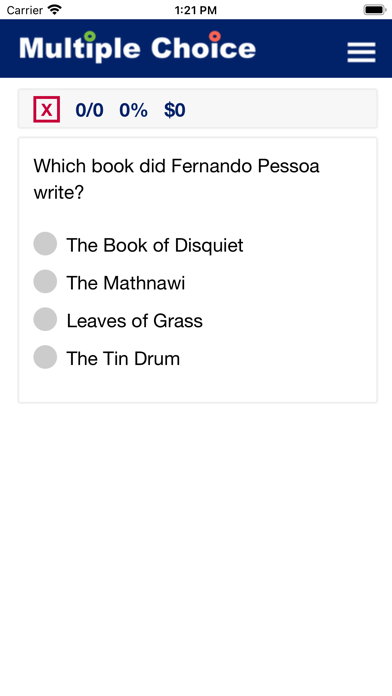This screenshot has height=696, width=392.
Task: Tap the Fernando Pessoa question text
Action: [177, 179]
